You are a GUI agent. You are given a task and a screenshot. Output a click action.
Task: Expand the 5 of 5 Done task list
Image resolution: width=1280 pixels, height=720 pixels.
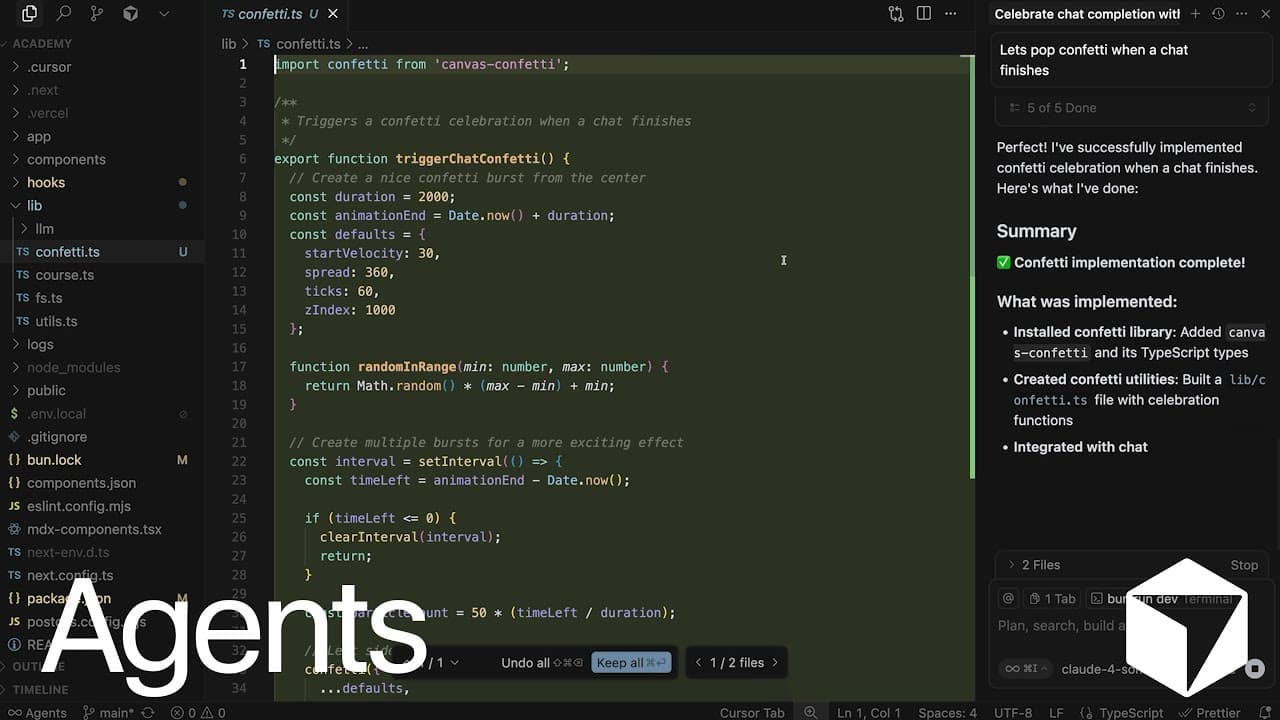[1132, 108]
